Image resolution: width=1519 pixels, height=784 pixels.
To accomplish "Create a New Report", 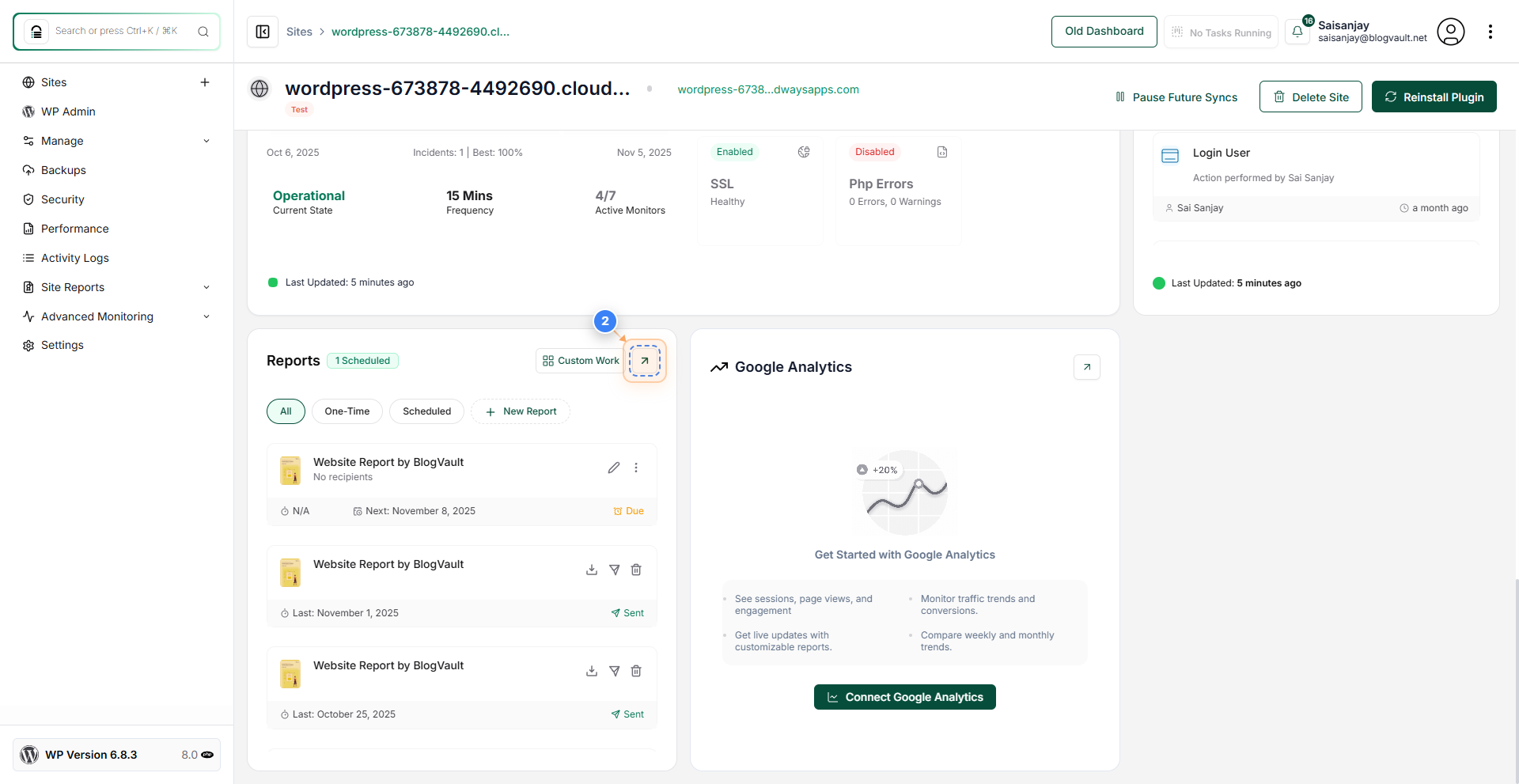I will (521, 411).
